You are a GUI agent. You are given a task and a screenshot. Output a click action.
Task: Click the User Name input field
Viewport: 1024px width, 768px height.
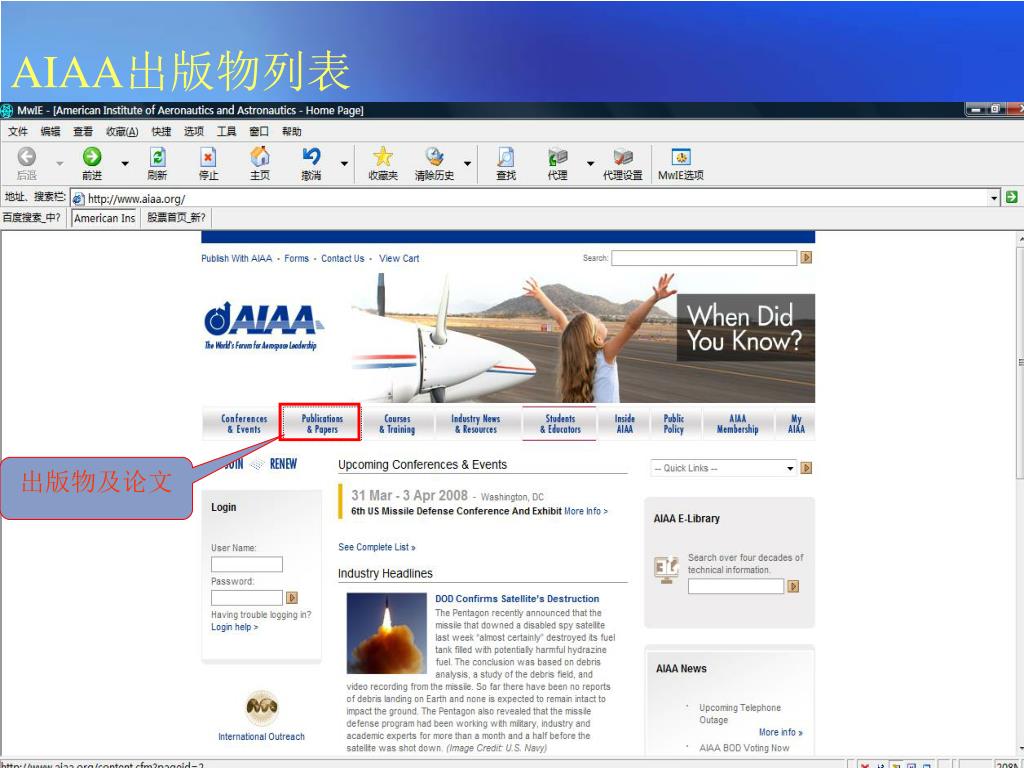click(247, 564)
